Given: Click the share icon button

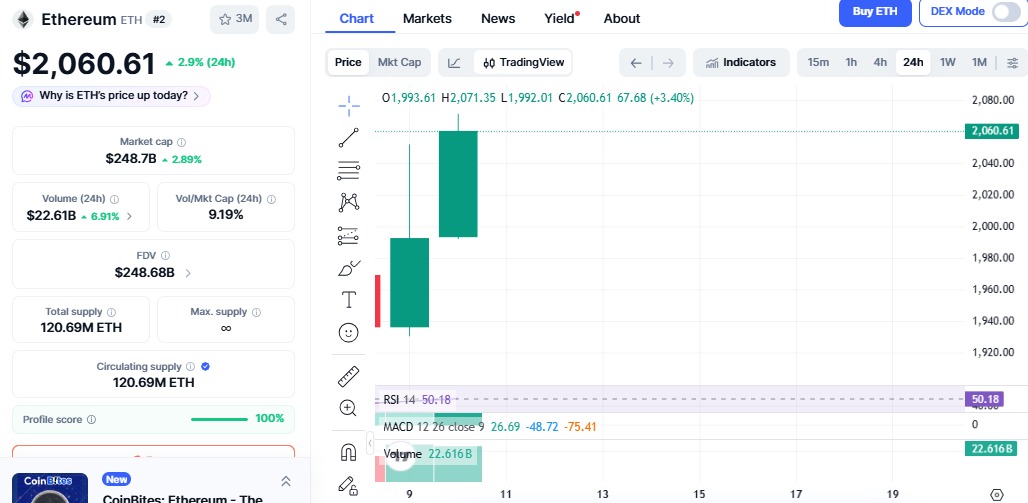Looking at the screenshot, I should pyautogui.click(x=281, y=19).
